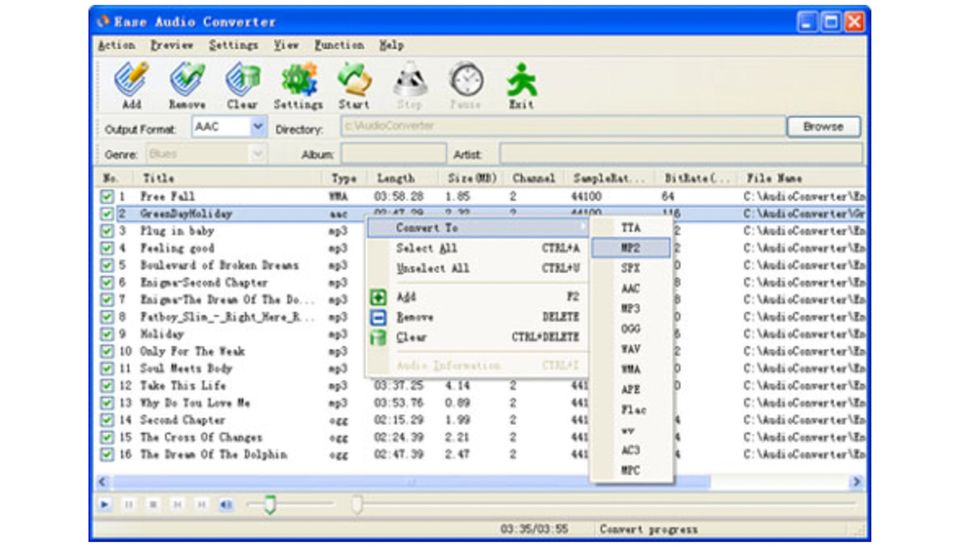Screen dimensions: 970x546
Task: Click the scrollbar right arrow
Action: pyautogui.click(x=856, y=482)
